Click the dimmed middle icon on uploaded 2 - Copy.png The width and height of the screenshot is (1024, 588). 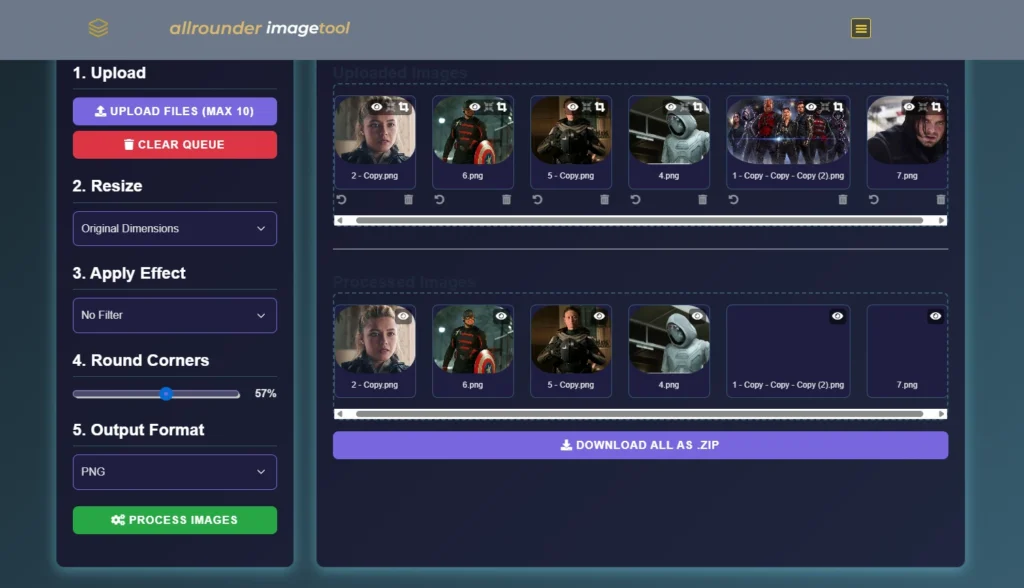(391, 106)
